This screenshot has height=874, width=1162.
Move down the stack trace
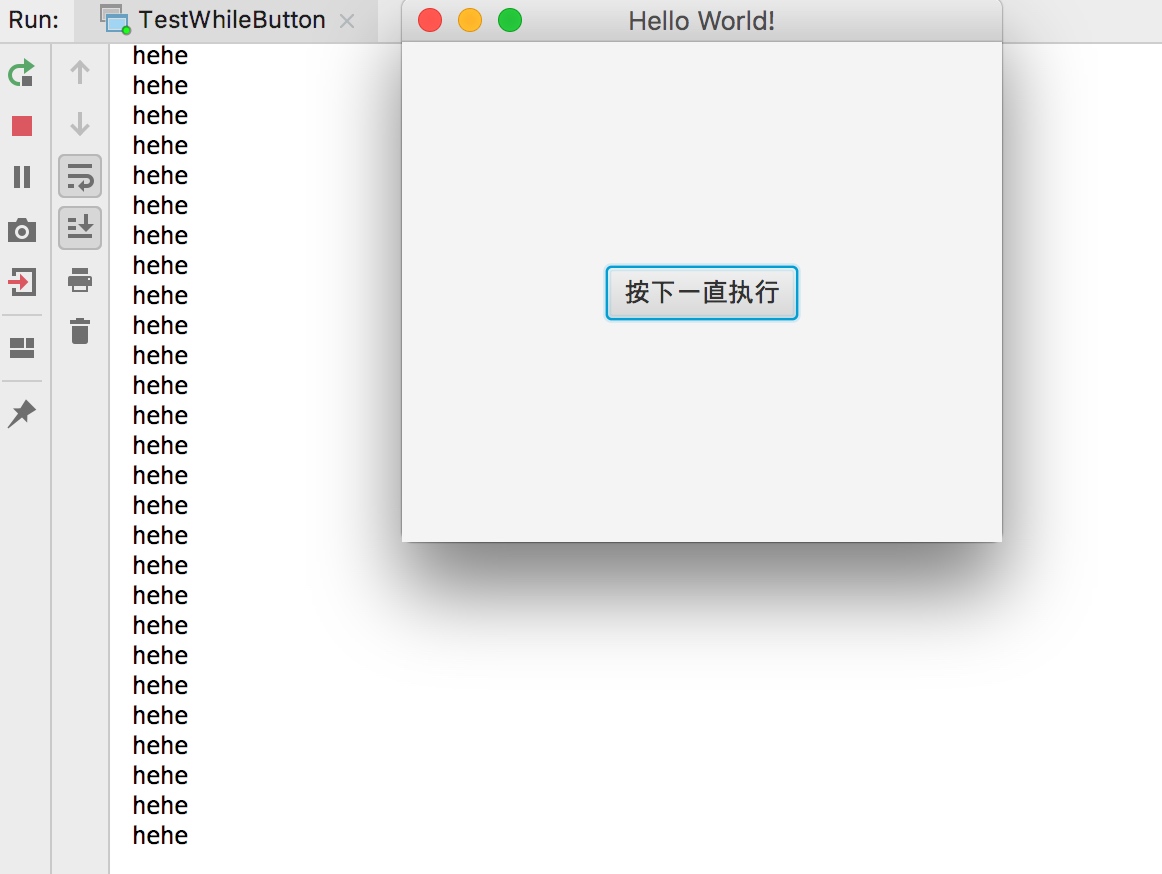79,125
